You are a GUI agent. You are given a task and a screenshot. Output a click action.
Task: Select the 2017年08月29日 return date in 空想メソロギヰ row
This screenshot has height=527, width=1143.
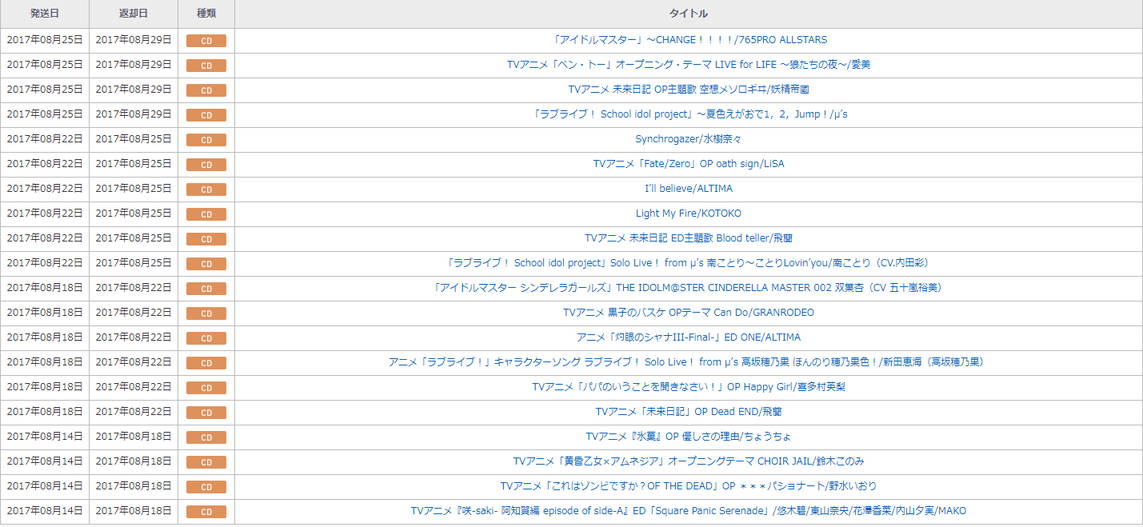coord(133,89)
